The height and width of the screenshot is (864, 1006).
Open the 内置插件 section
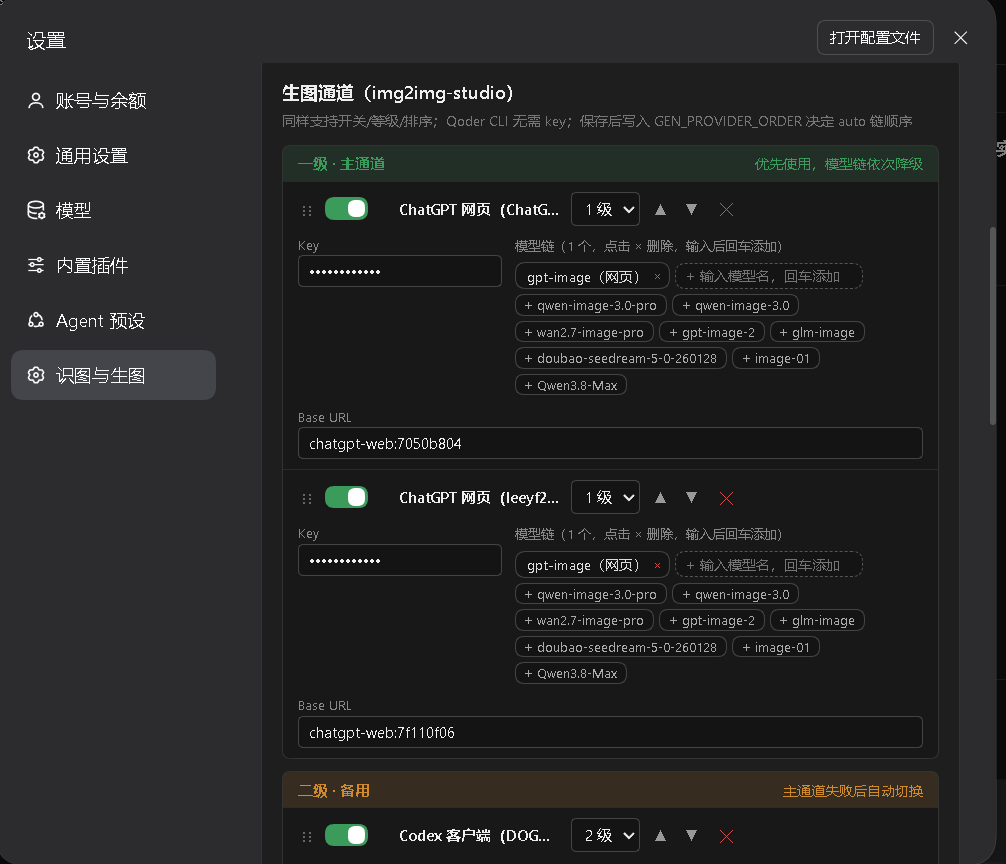click(x=114, y=266)
